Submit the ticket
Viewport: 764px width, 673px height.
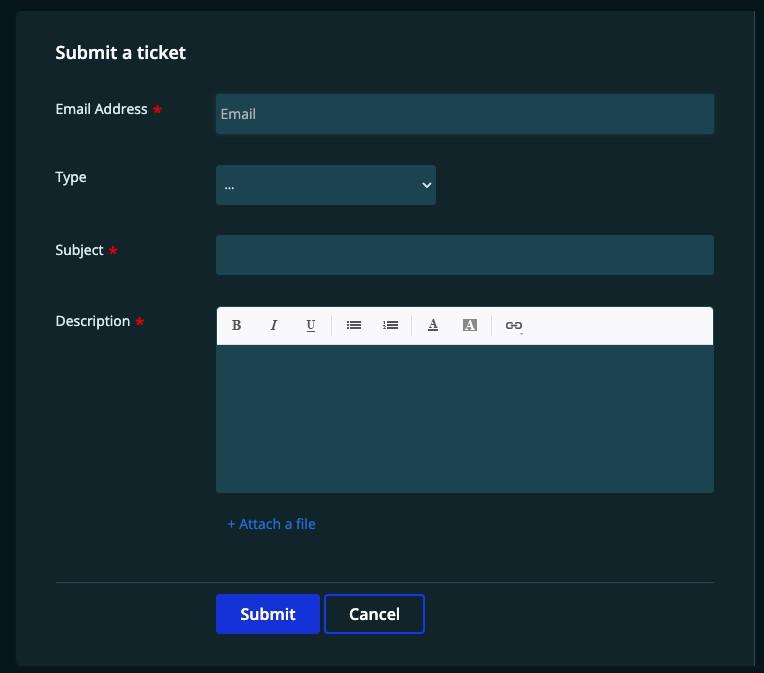pos(268,614)
